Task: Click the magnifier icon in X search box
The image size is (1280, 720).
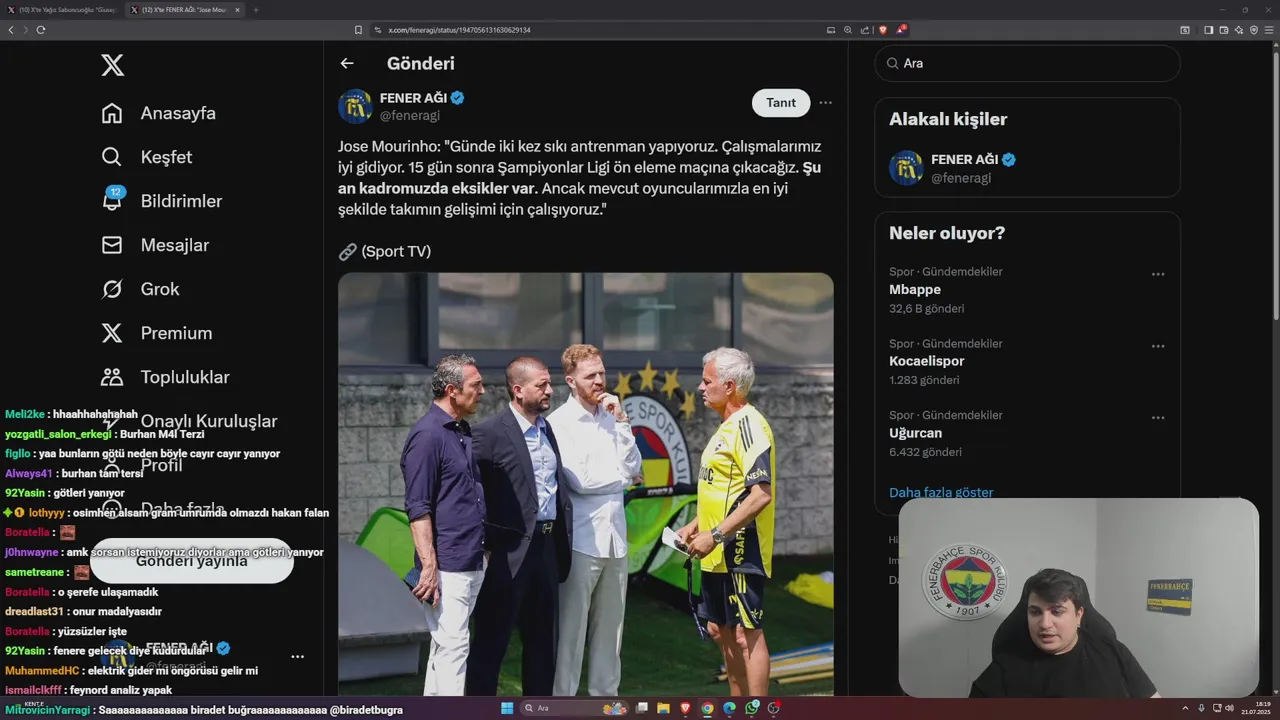Action: tap(891, 63)
